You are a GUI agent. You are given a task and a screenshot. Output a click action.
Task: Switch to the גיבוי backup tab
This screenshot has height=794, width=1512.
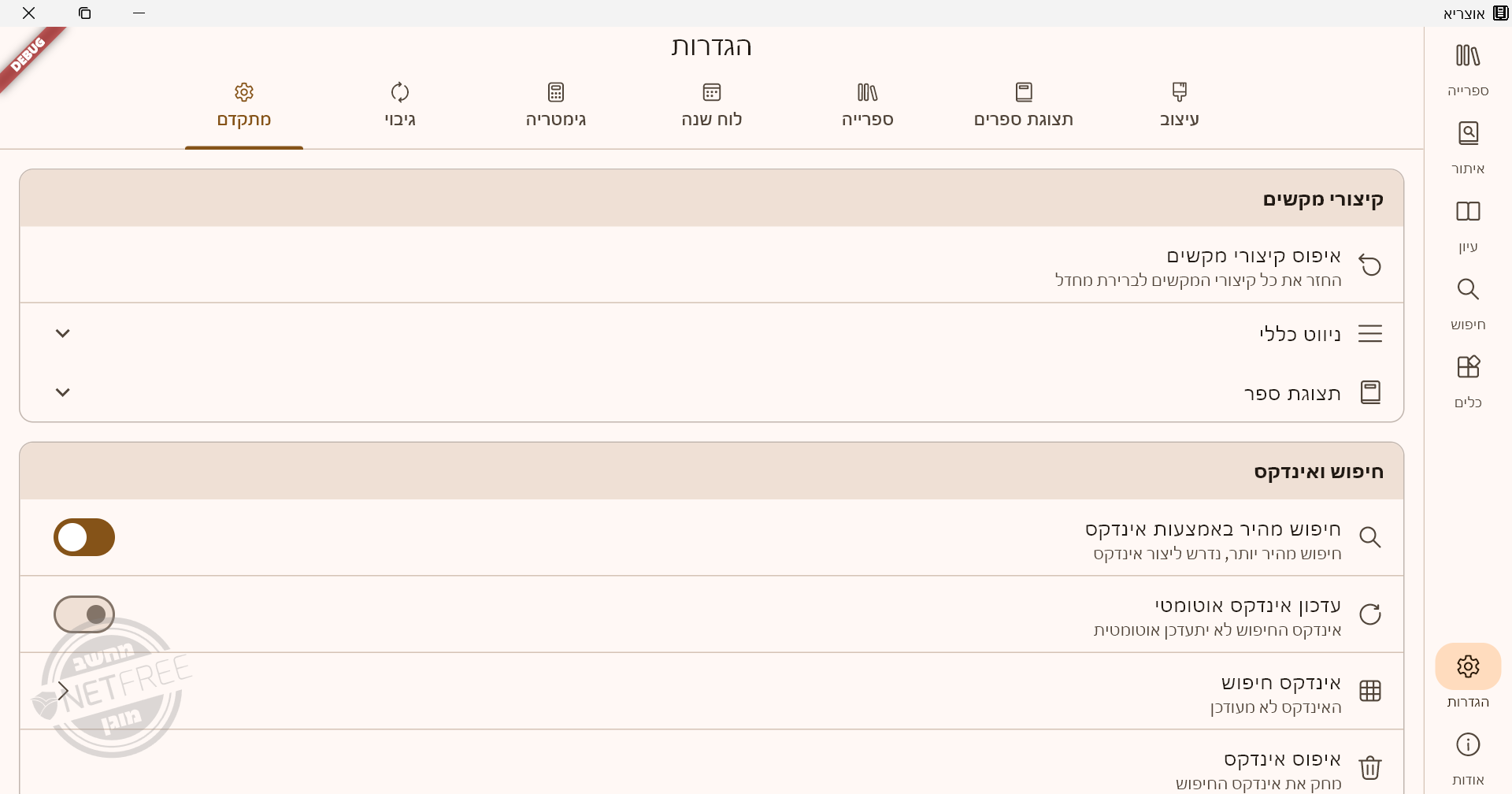click(400, 104)
